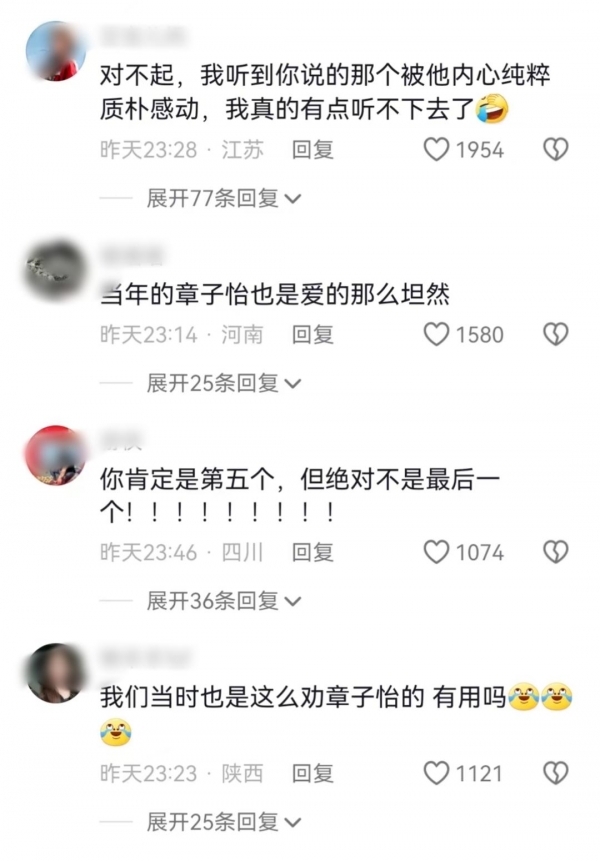600x861 pixels.
Task: Tap broken heart on the Henan comment
Action: tap(556, 334)
